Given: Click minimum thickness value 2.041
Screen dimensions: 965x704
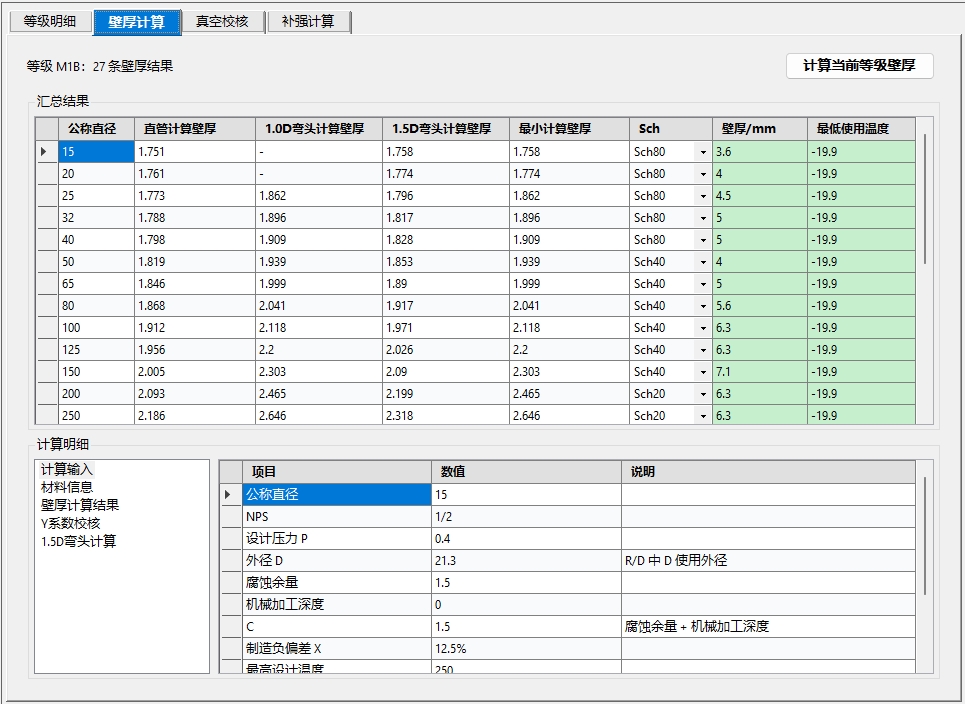Looking at the screenshot, I should (x=569, y=306).
